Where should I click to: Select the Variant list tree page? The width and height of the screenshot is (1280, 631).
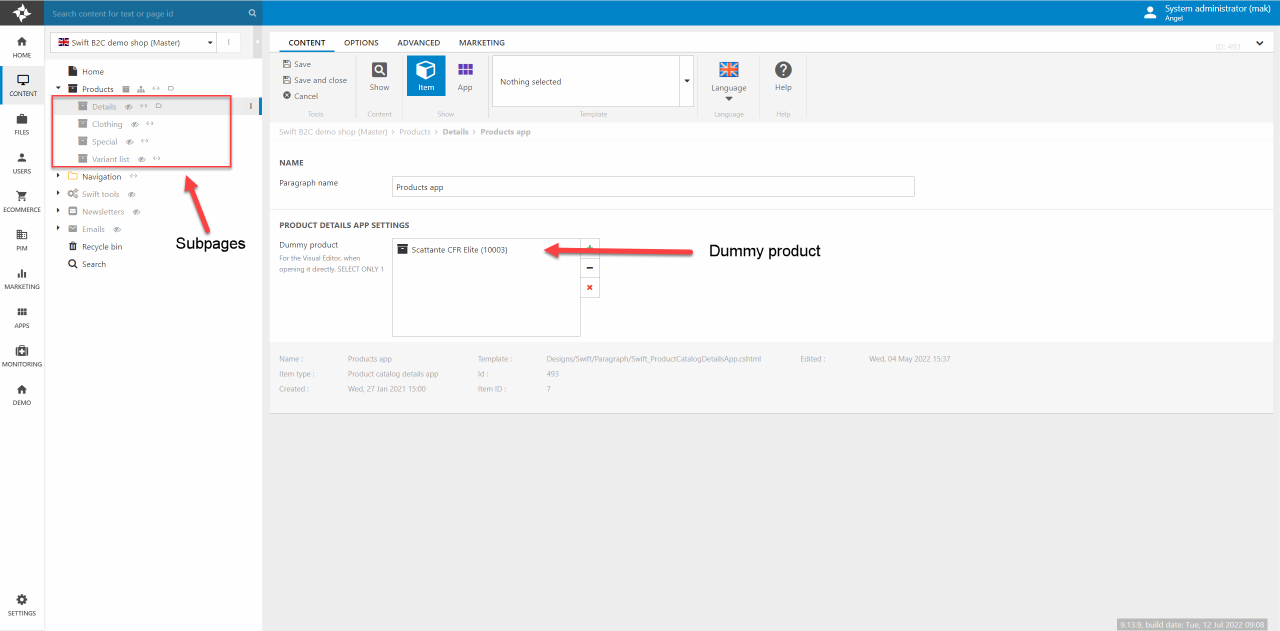tap(110, 159)
